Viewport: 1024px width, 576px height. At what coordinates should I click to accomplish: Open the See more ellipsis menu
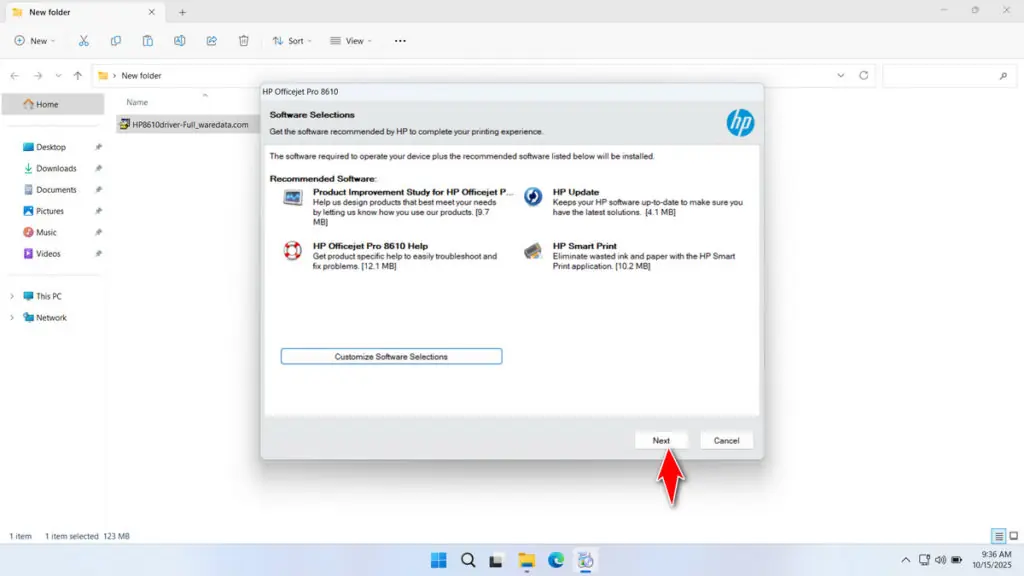pos(399,40)
